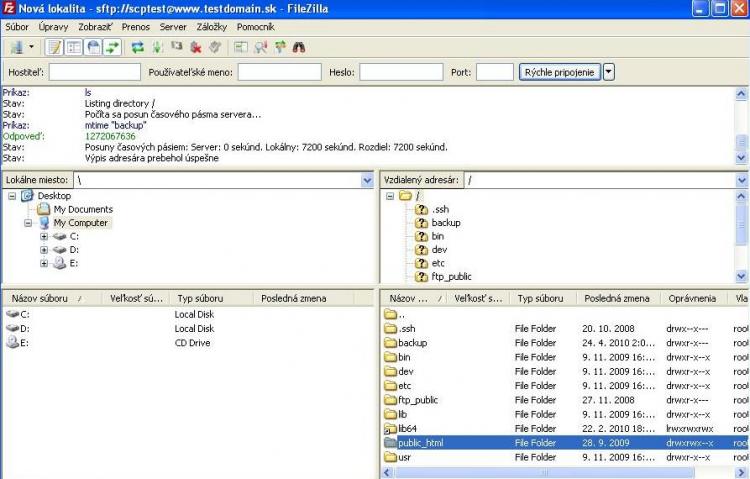Refresh the file and folder lists
The width and height of the screenshot is (750, 479).
(x=138, y=47)
